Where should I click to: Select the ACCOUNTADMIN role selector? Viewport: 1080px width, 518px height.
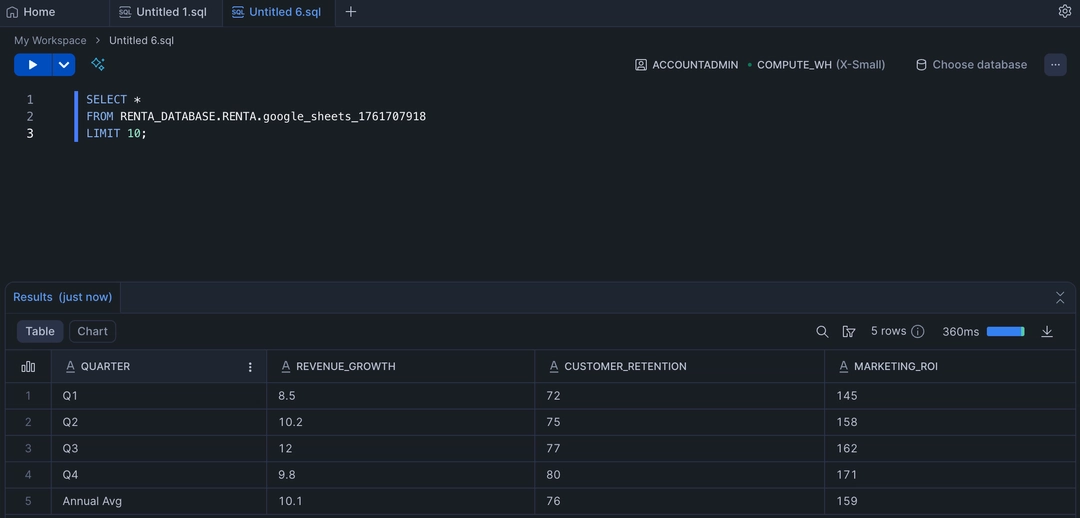[686, 65]
